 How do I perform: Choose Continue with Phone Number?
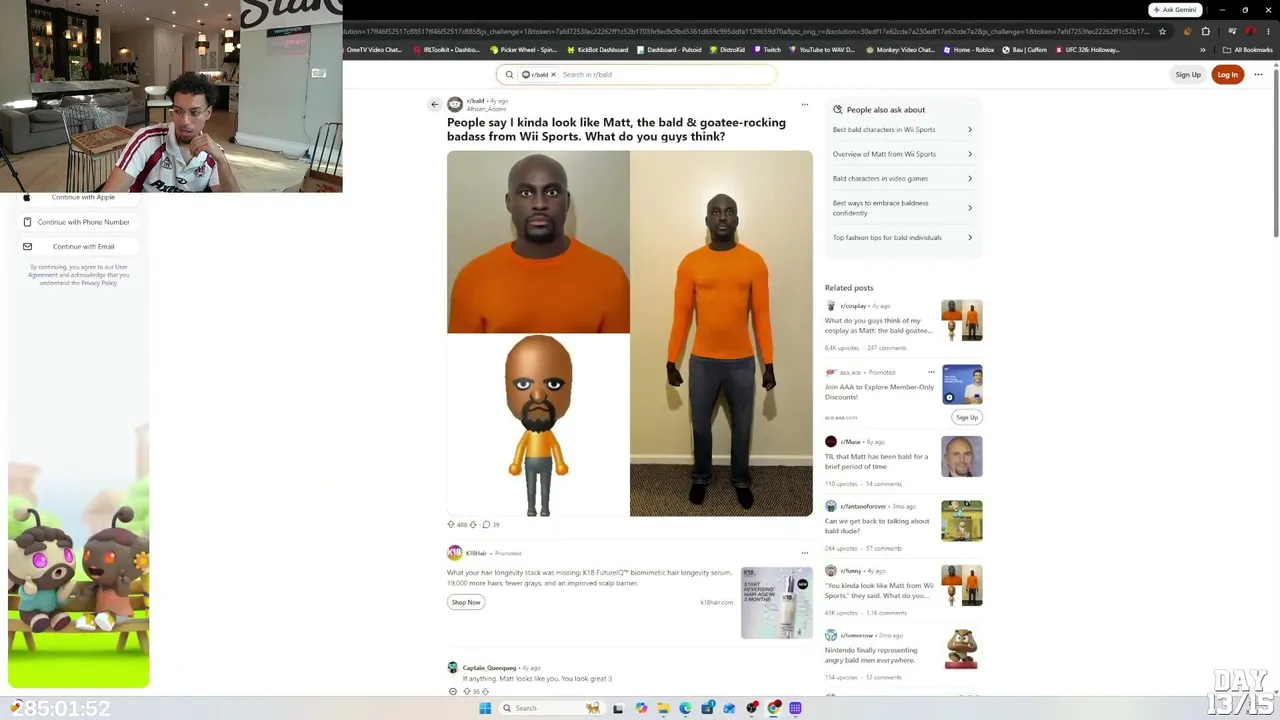pos(78,222)
